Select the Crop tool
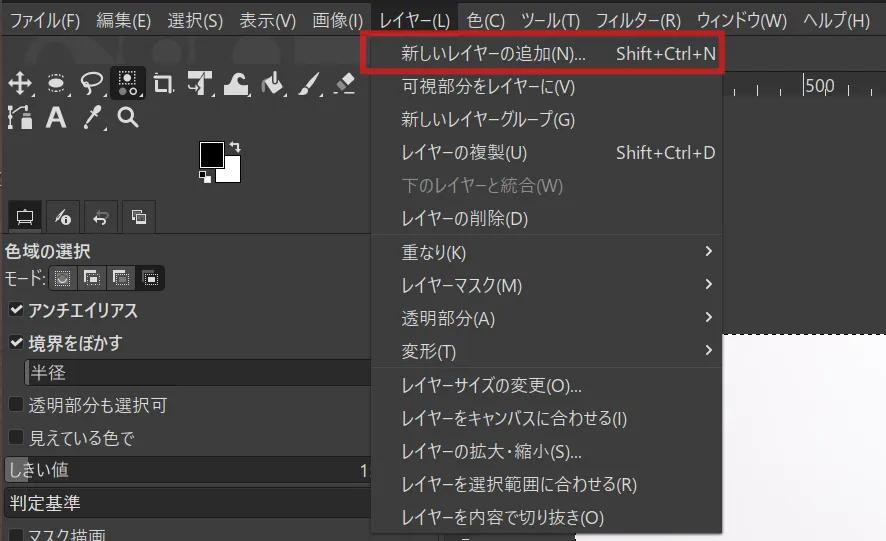The height and width of the screenshot is (541, 886). pyautogui.click(x=164, y=84)
